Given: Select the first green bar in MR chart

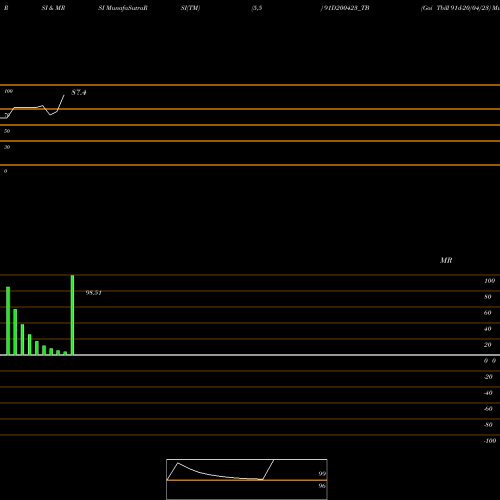Looking at the screenshot, I should [8, 321].
